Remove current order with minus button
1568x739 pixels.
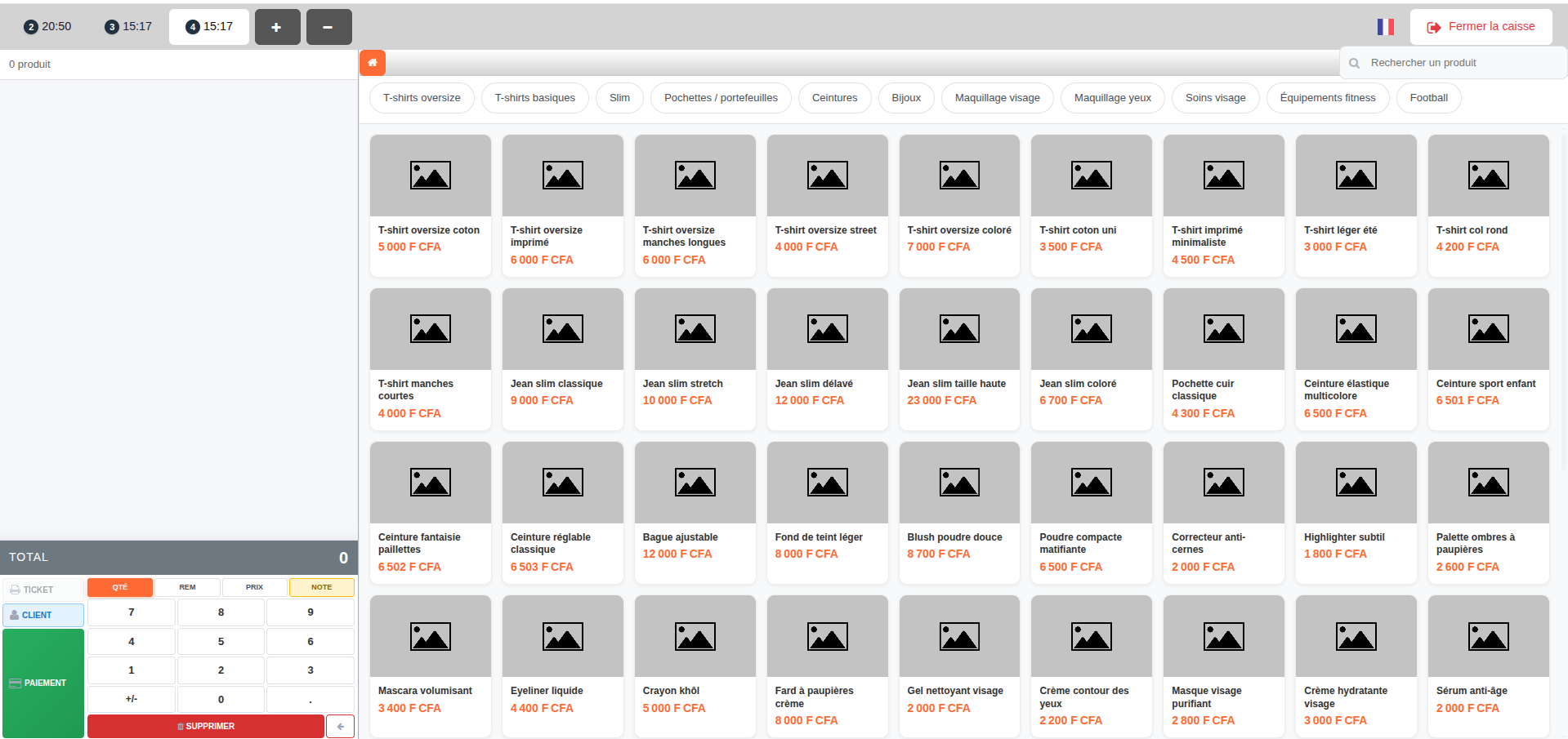tap(328, 27)
